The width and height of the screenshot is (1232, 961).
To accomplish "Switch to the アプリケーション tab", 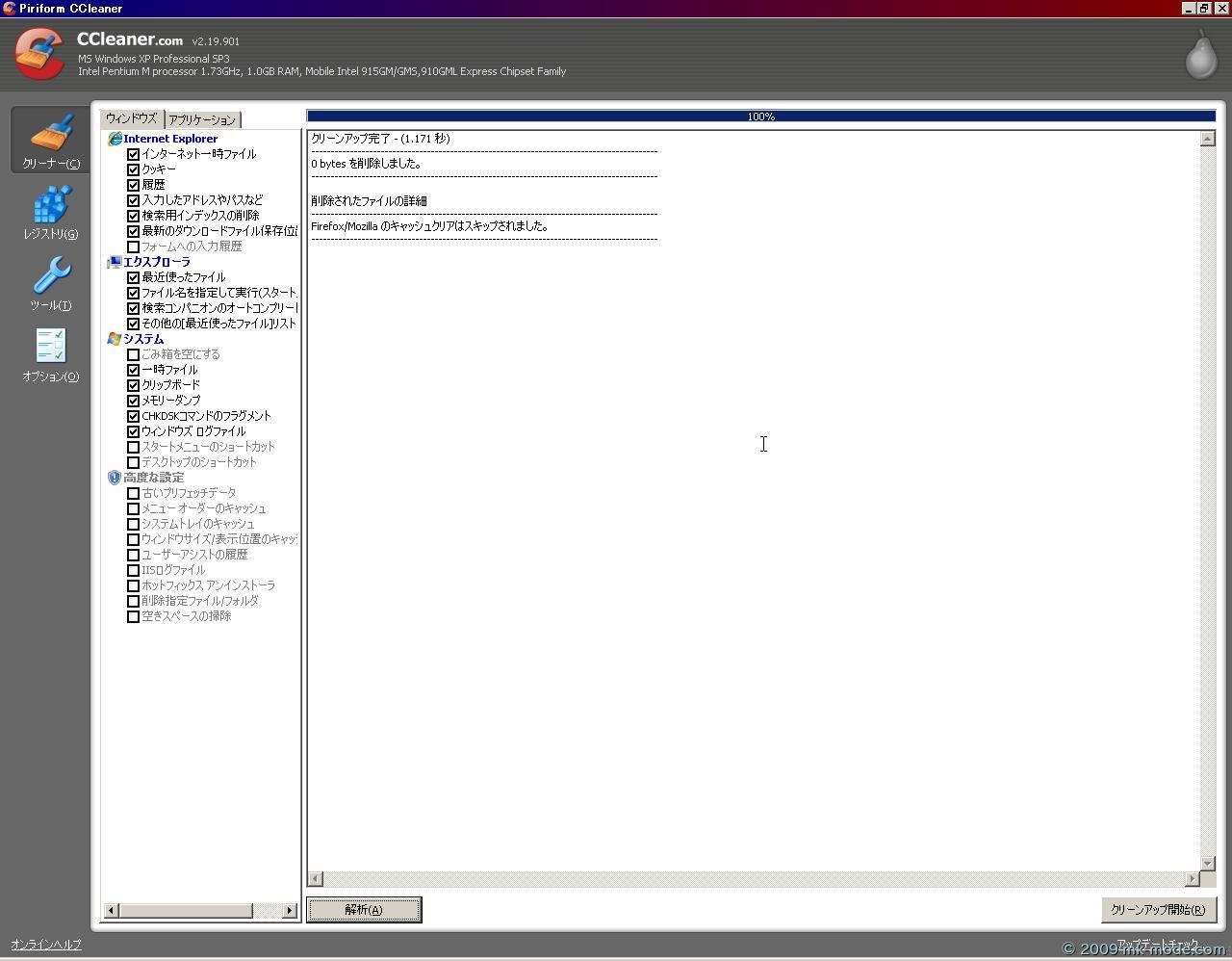I will [202, 120].
